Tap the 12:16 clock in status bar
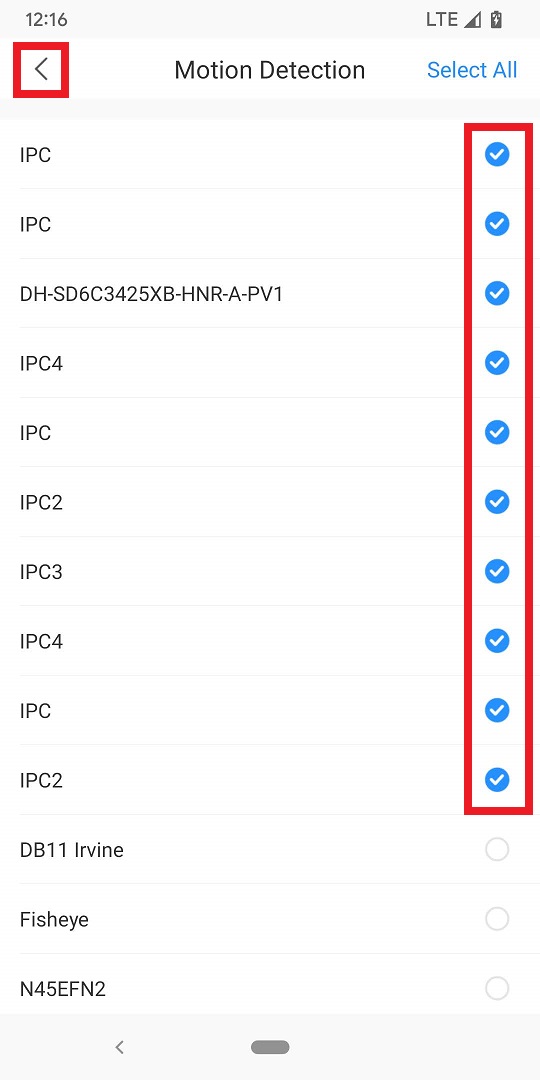This screenshot has width=540, height=1080. point(46,19)
